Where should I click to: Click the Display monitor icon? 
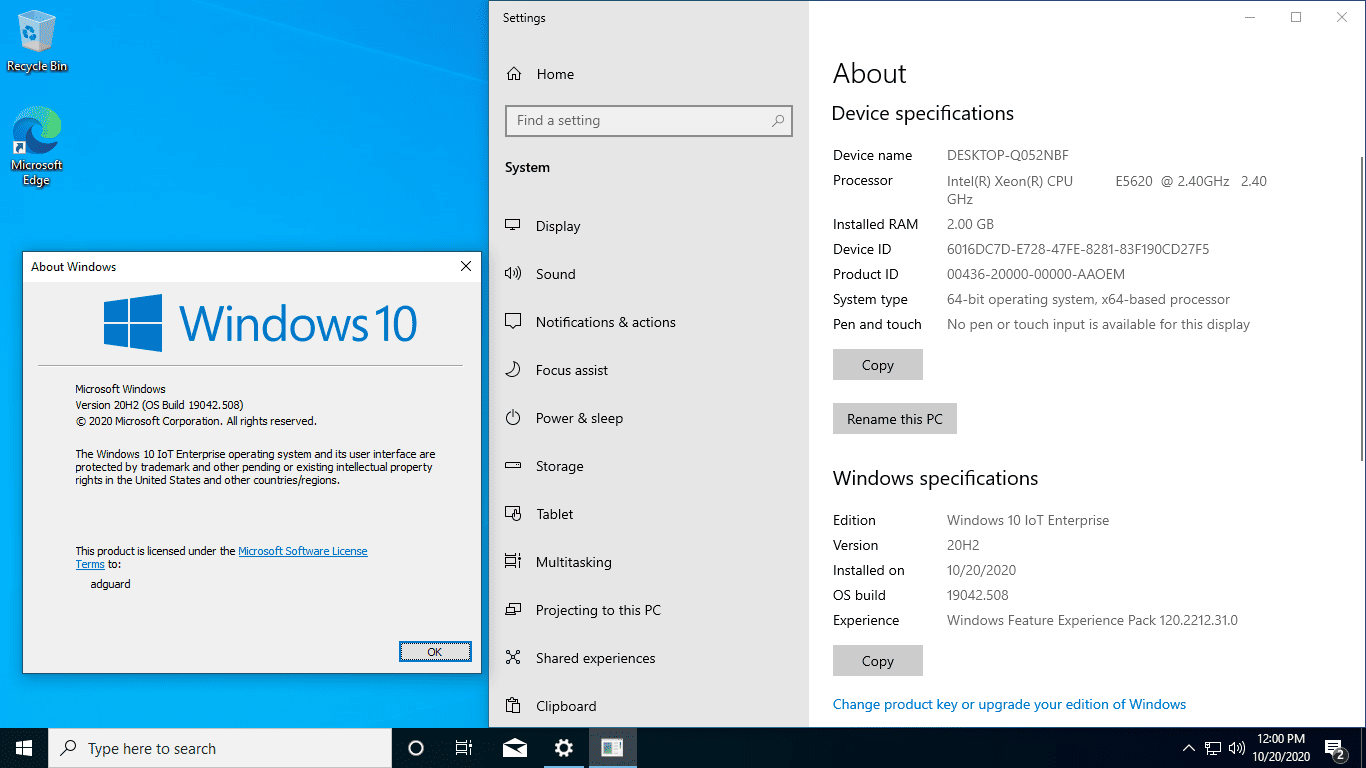point(513,226)
